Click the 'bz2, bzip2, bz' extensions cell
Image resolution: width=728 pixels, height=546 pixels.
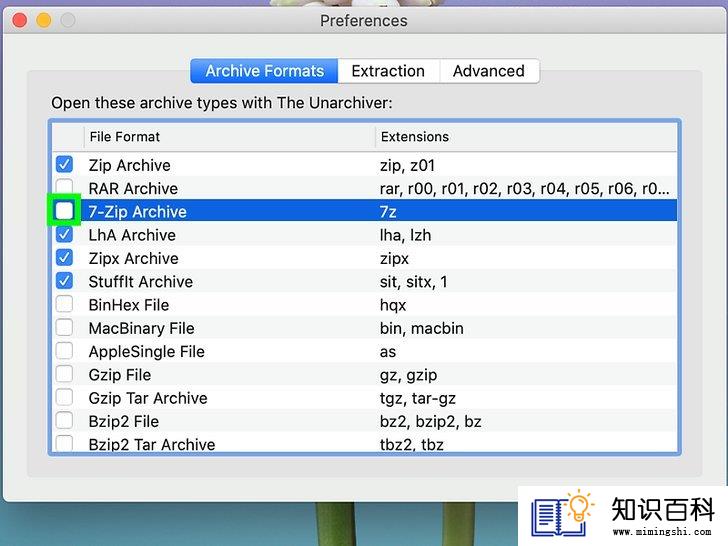tap(430, 421)
